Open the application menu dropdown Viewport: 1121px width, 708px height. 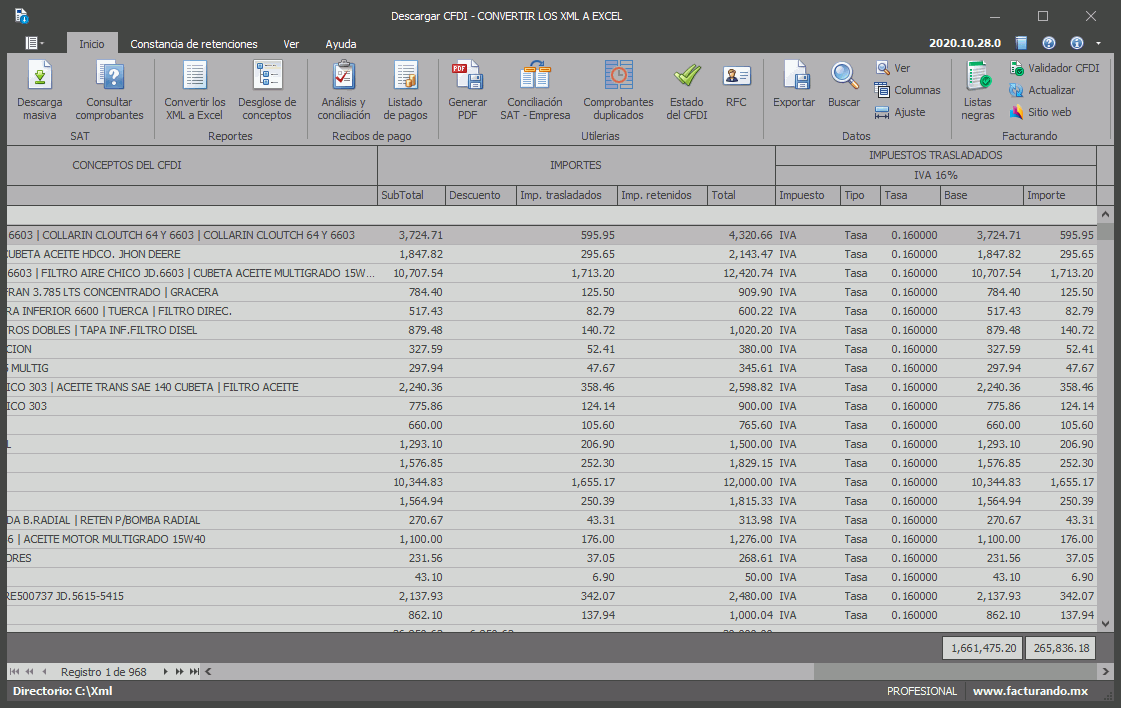(35, 43)
